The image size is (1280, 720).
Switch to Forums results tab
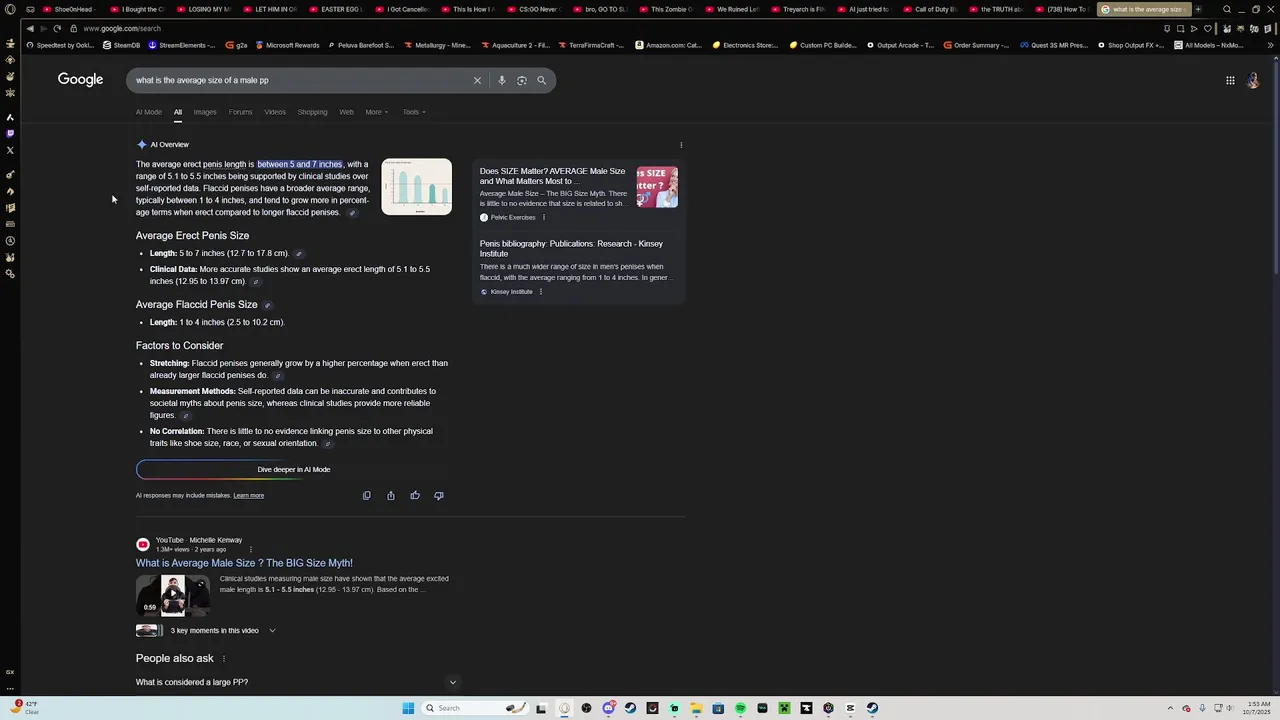(x=240, y=112)
